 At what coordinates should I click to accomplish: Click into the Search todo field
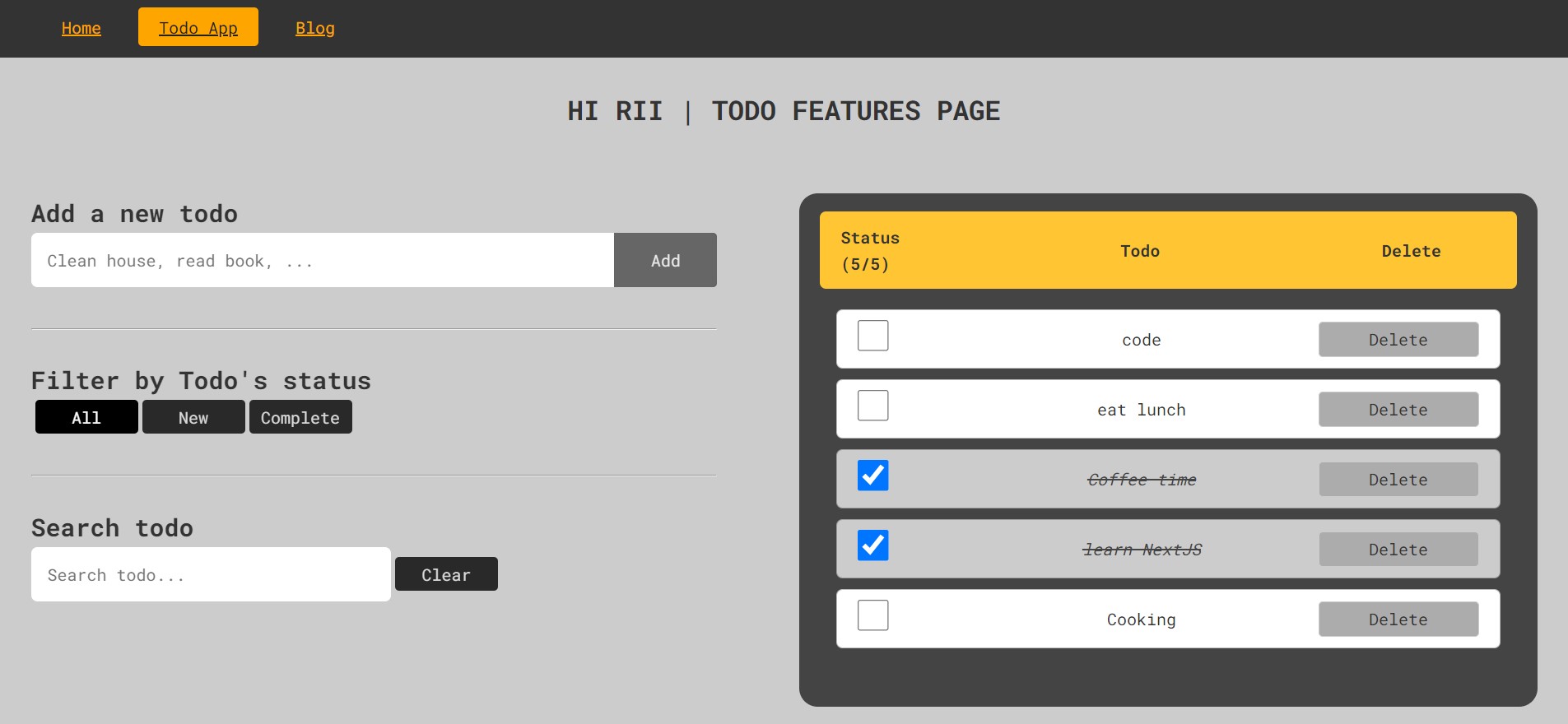(x=211, y=575)
